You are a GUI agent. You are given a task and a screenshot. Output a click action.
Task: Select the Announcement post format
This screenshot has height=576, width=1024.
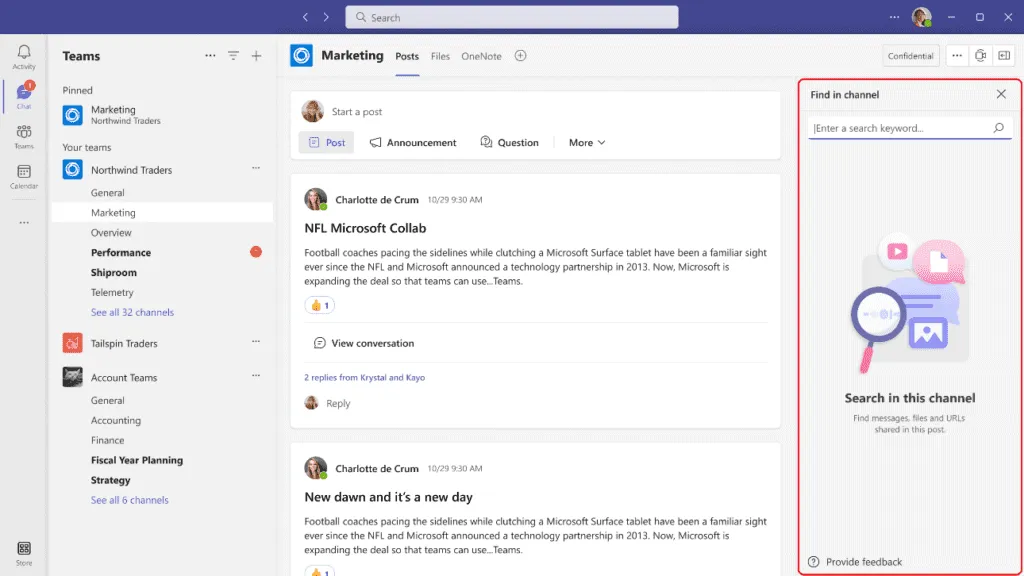(x=412, y=142)
